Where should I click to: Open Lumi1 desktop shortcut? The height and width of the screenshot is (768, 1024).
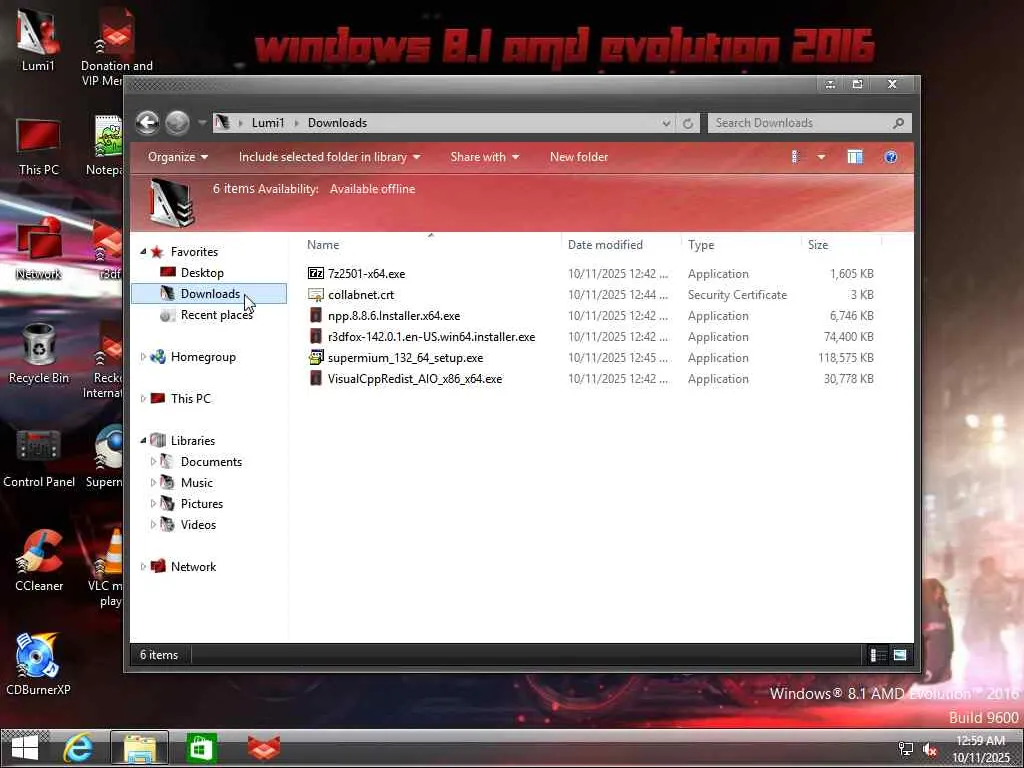click(x=38, y=39)
